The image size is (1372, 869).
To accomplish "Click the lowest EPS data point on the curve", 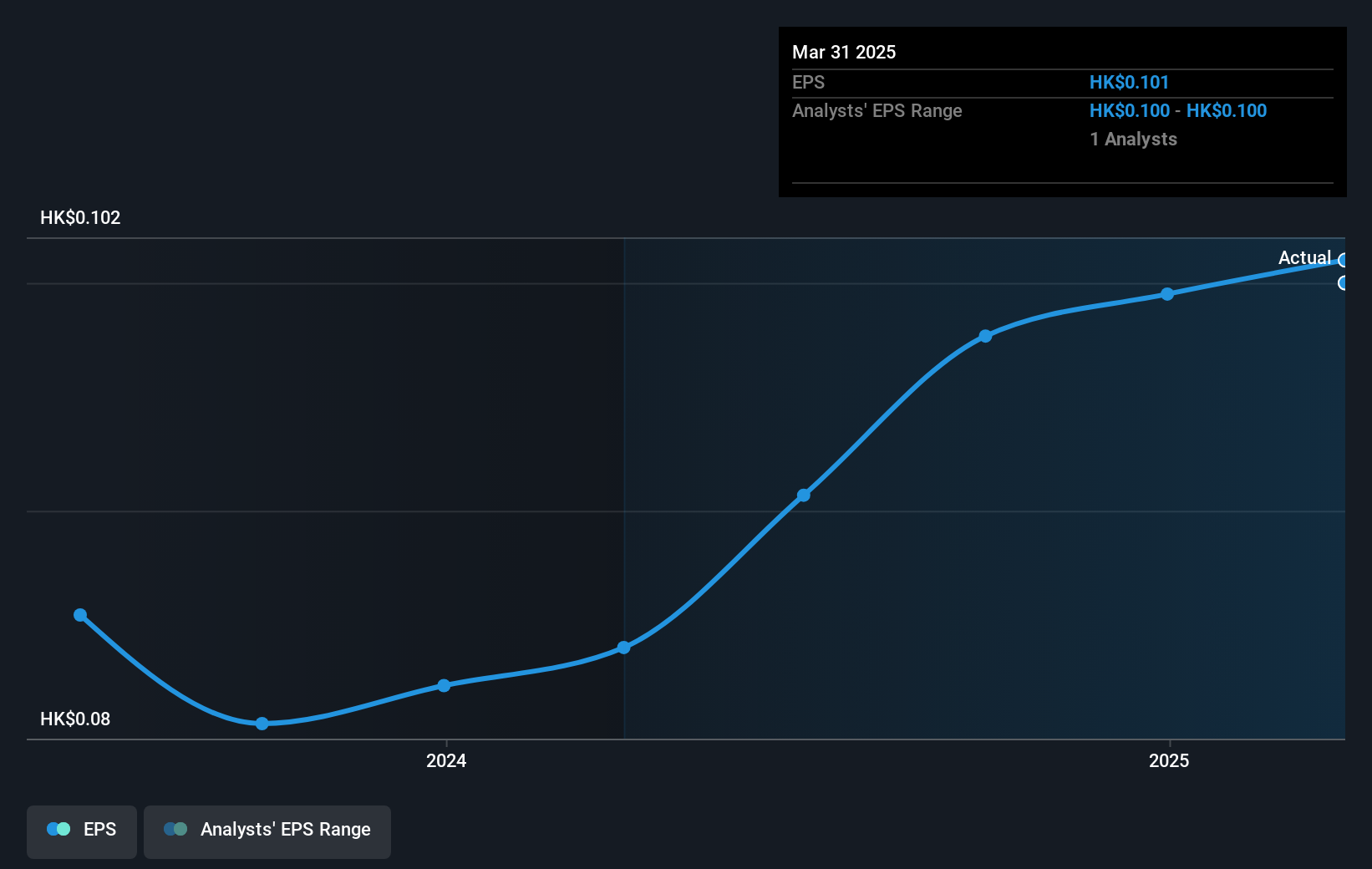I will 262,724.
